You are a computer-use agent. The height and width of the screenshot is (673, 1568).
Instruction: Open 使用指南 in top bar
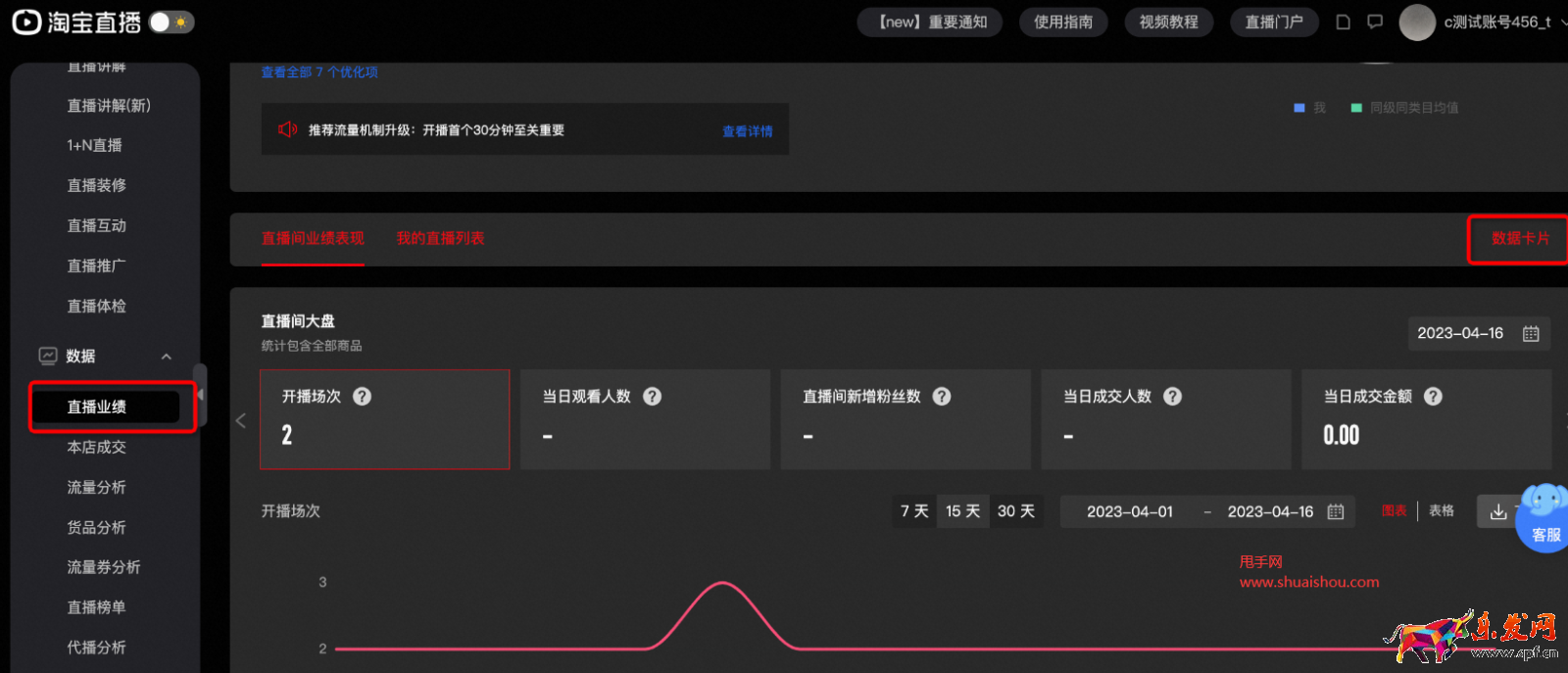1063,22
